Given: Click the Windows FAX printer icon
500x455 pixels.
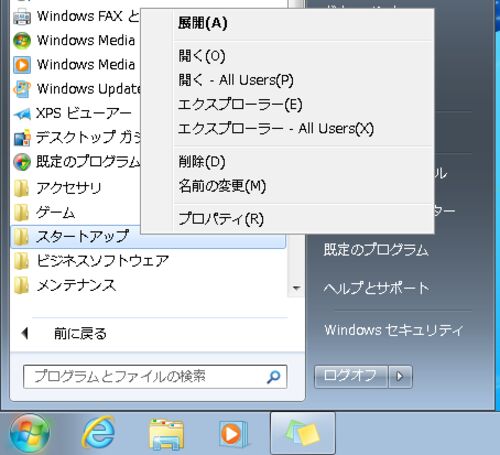Looking at the screenshot, I should (x=22, y=16).
